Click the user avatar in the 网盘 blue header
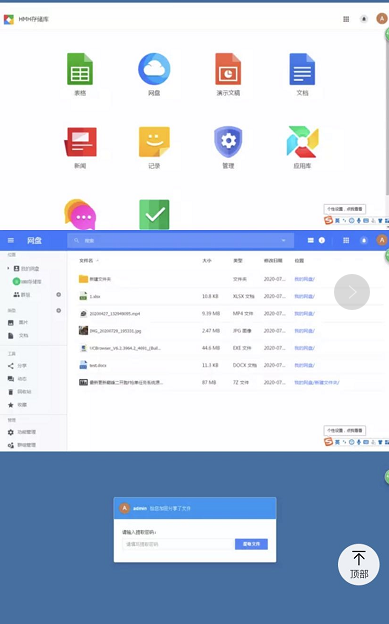 point(382,240)
